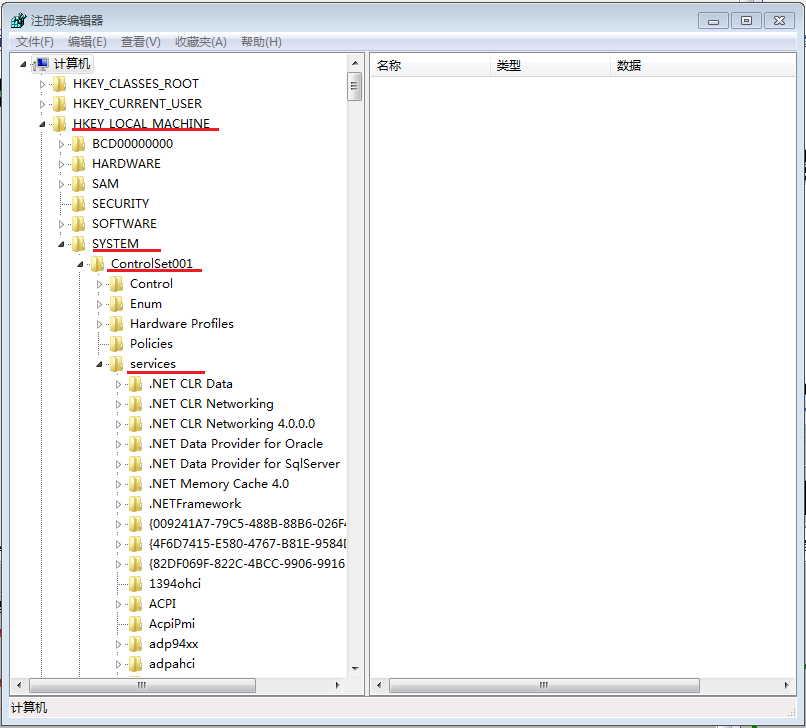Select .NET CLR Networking 4.0.0.0 key
The image size is (806, 728).
pos(232,424)
